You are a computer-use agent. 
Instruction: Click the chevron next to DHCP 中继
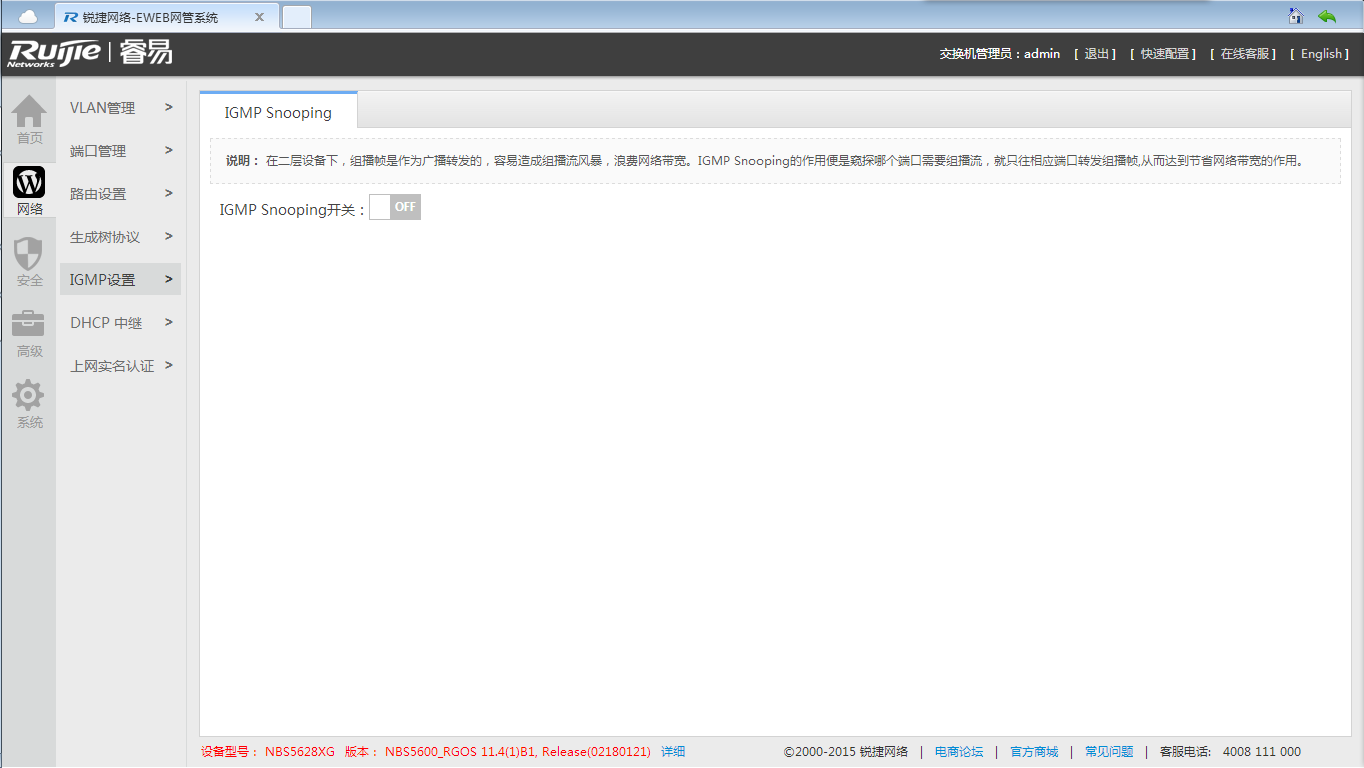coord(169,322)
